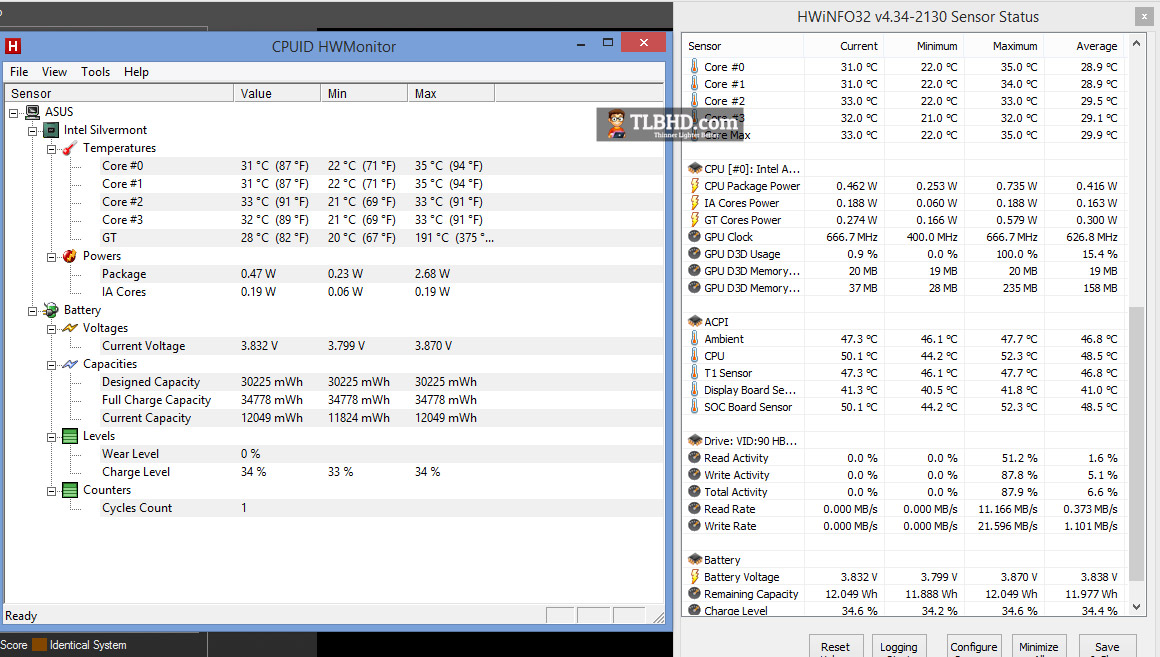
Task: Click the Drive group icon in HWiNFO
Action: click(695, 441)
